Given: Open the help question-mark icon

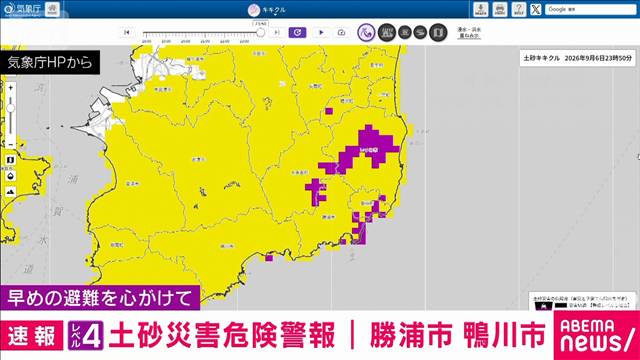Looking at the screenshot, I should coord(519,9).
